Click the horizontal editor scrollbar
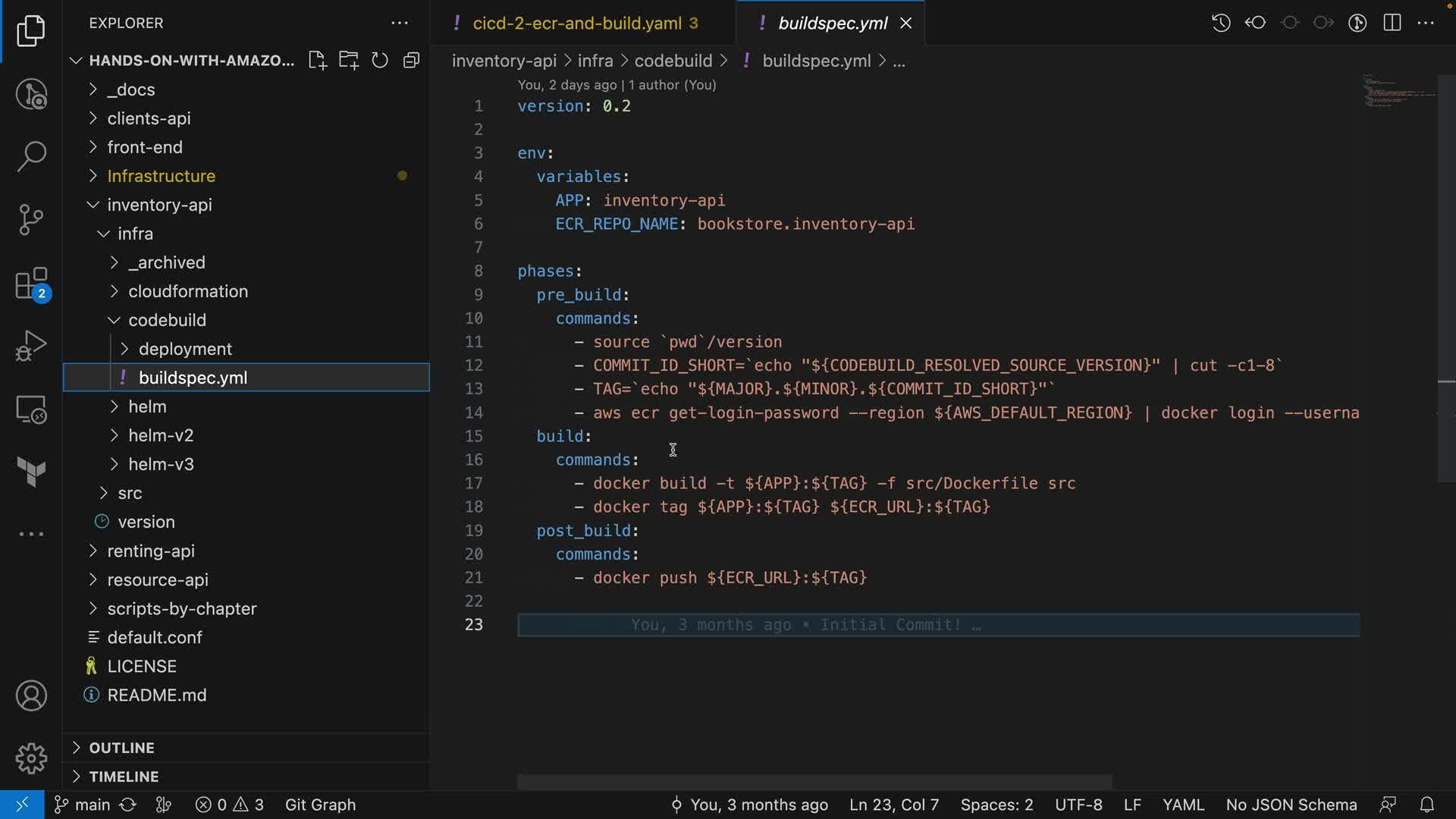This screenshot has height=819, width=1456. 814,781
